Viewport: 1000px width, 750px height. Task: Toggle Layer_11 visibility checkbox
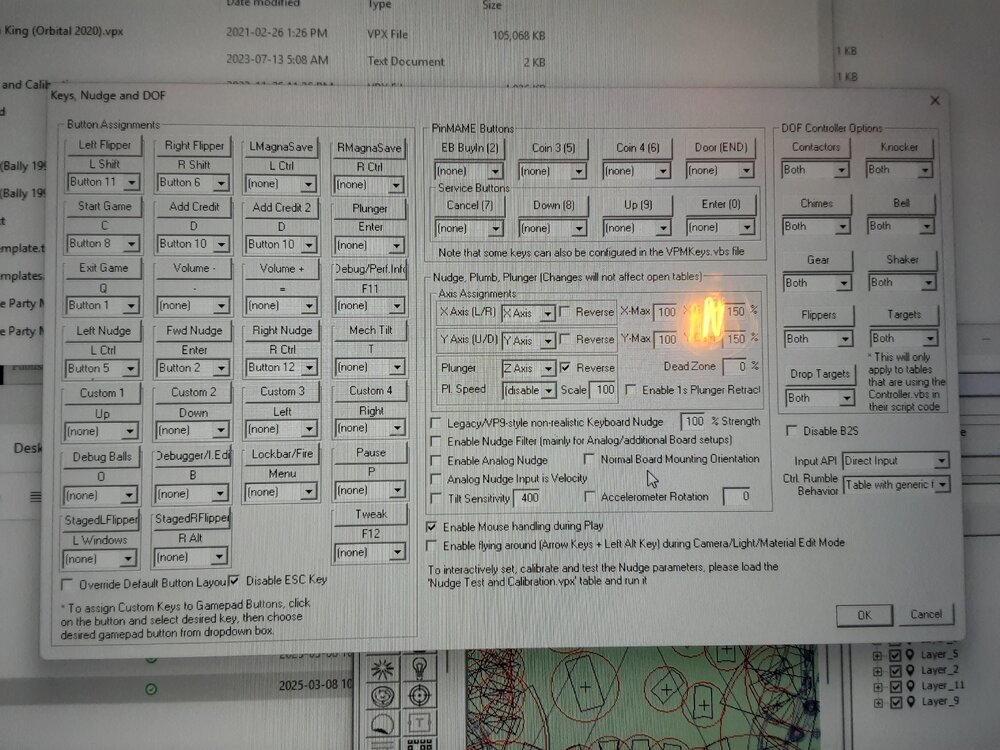tap(895, 686)
